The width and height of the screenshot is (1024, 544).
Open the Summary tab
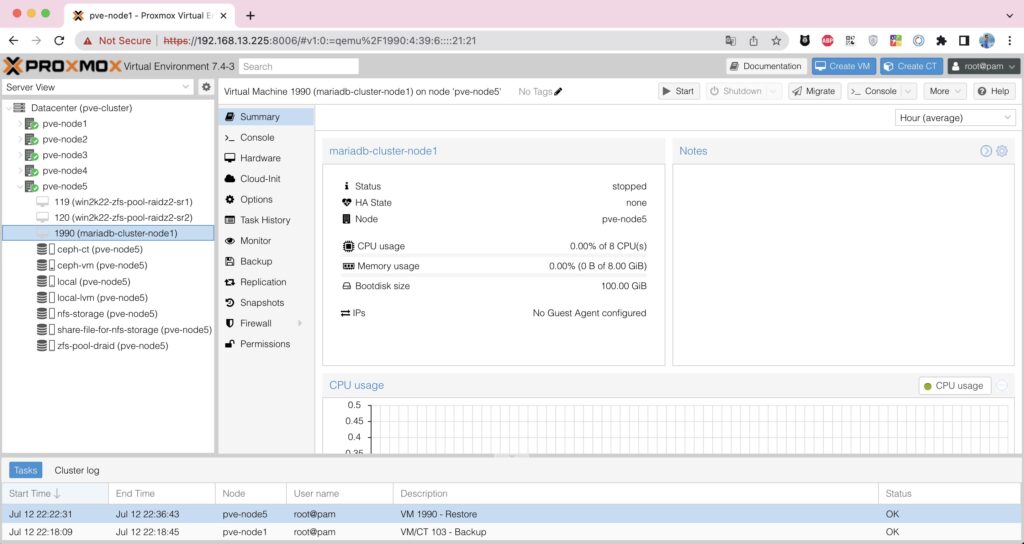(x=266, y=117)
